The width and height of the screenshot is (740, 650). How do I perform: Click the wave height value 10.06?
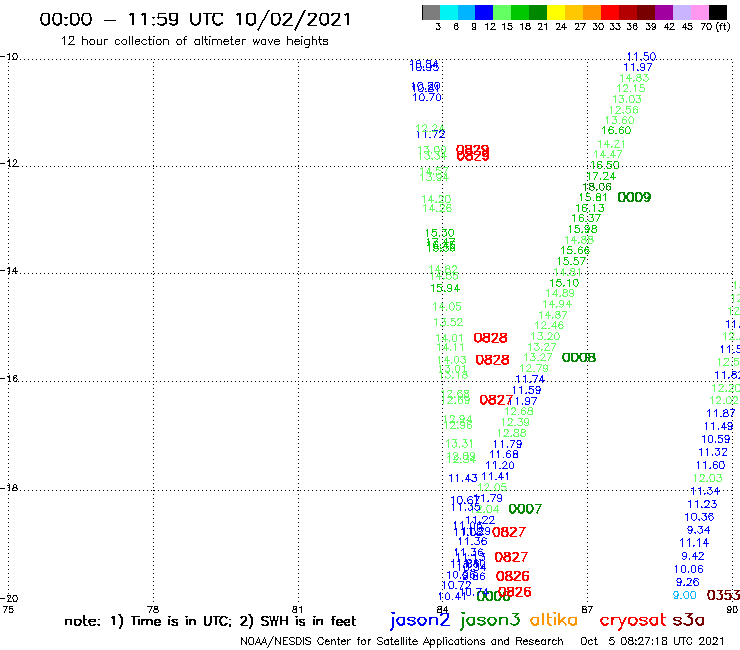[689, 569]
